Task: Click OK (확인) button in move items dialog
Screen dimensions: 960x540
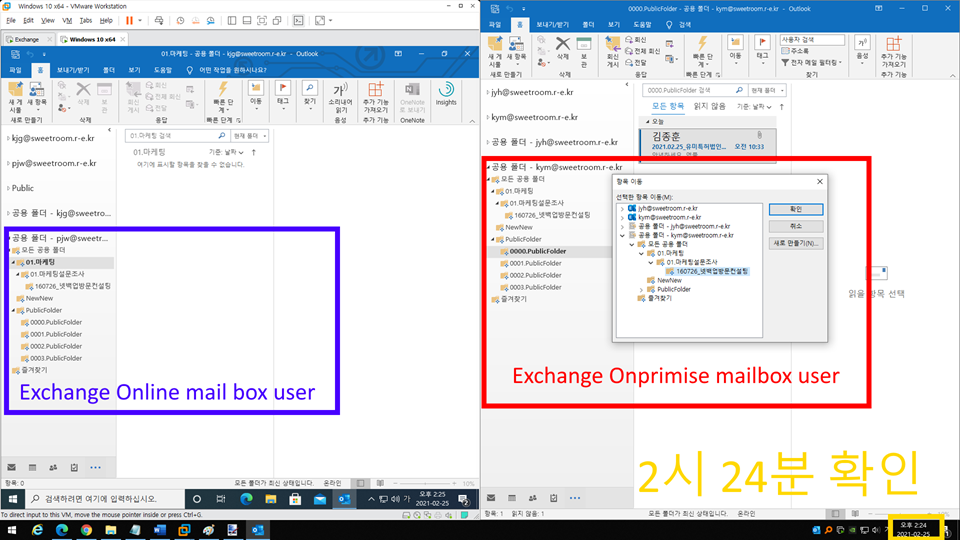Action: [x=796, y=209]
